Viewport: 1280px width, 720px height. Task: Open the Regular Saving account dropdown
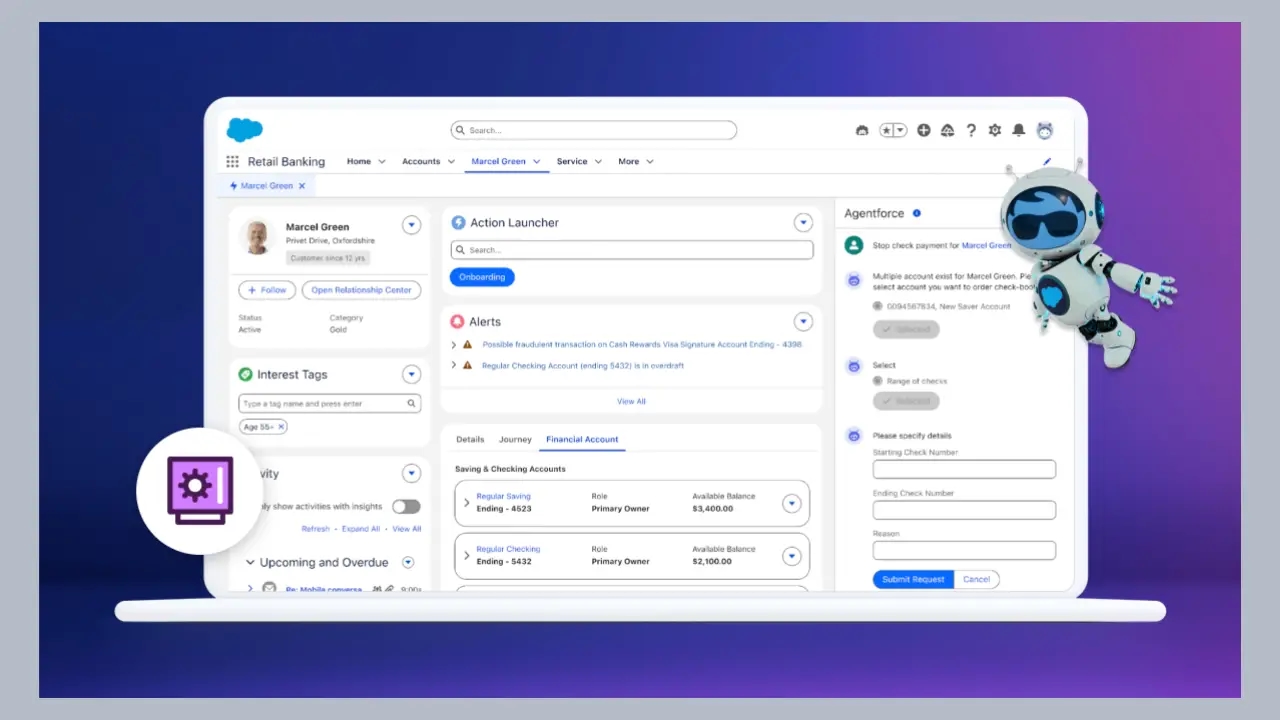[792, 503]
